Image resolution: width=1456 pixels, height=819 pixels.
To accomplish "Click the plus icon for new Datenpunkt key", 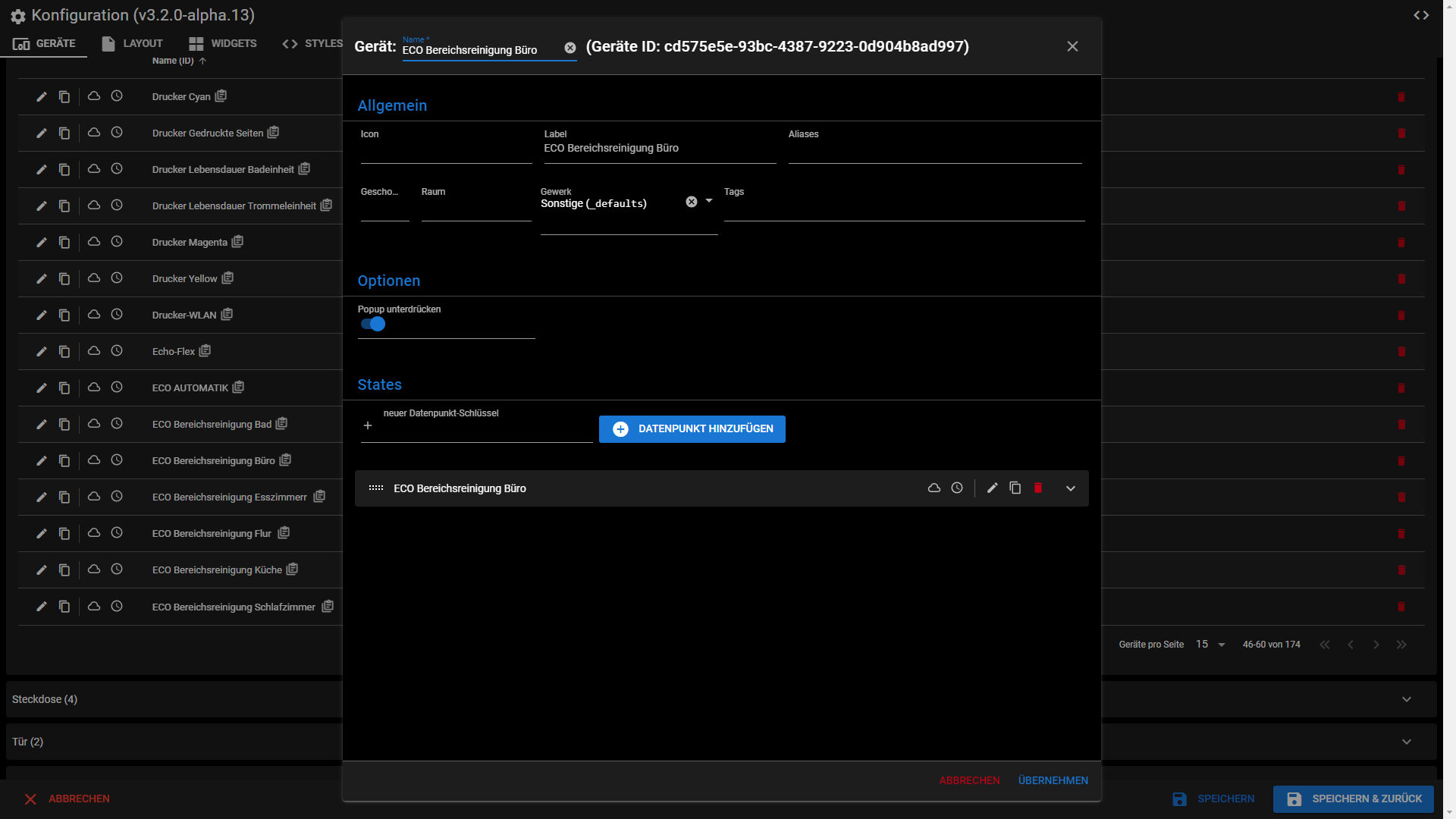I will coord(368,425).
